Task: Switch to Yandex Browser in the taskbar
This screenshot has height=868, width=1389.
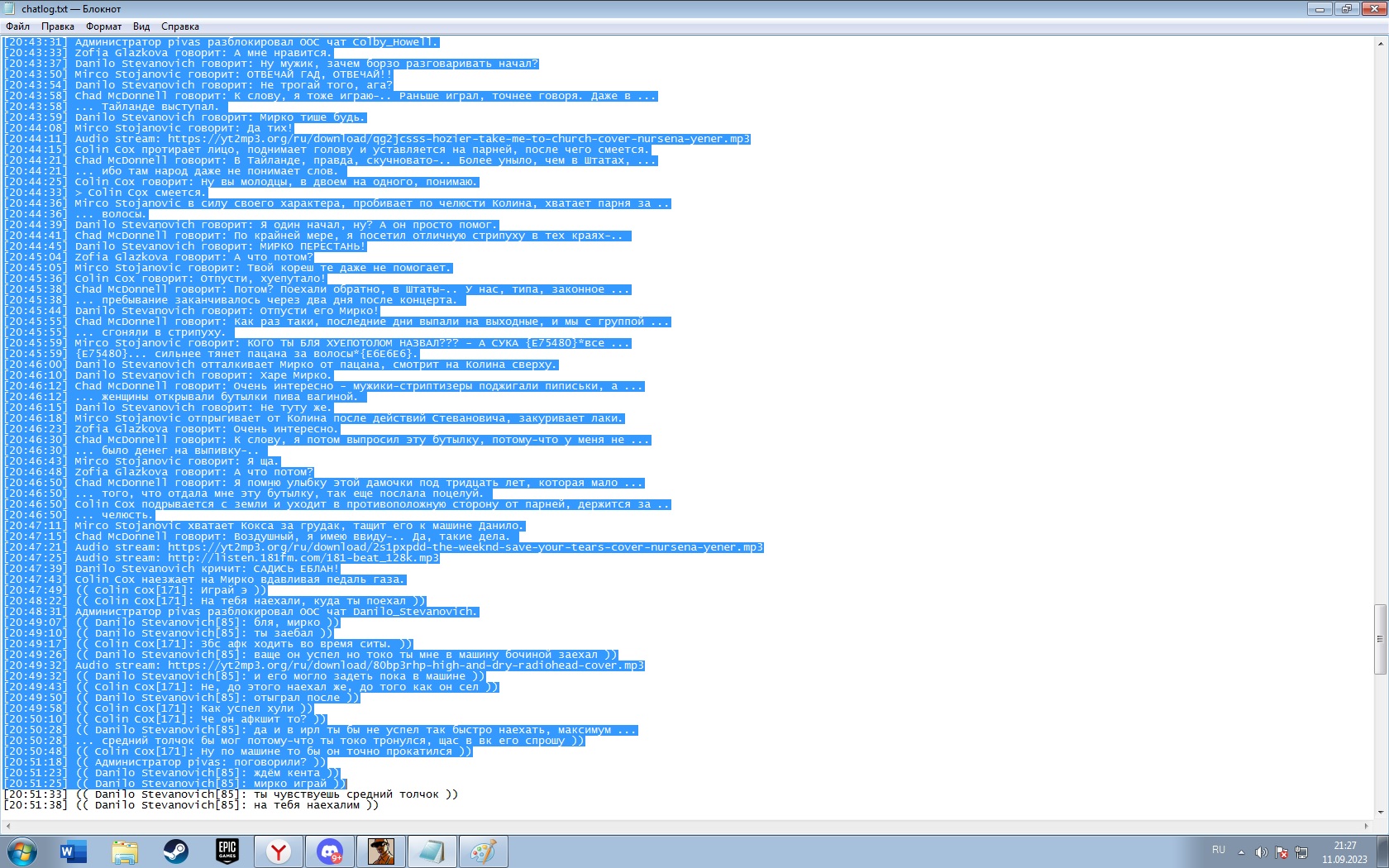Action: 279,851
